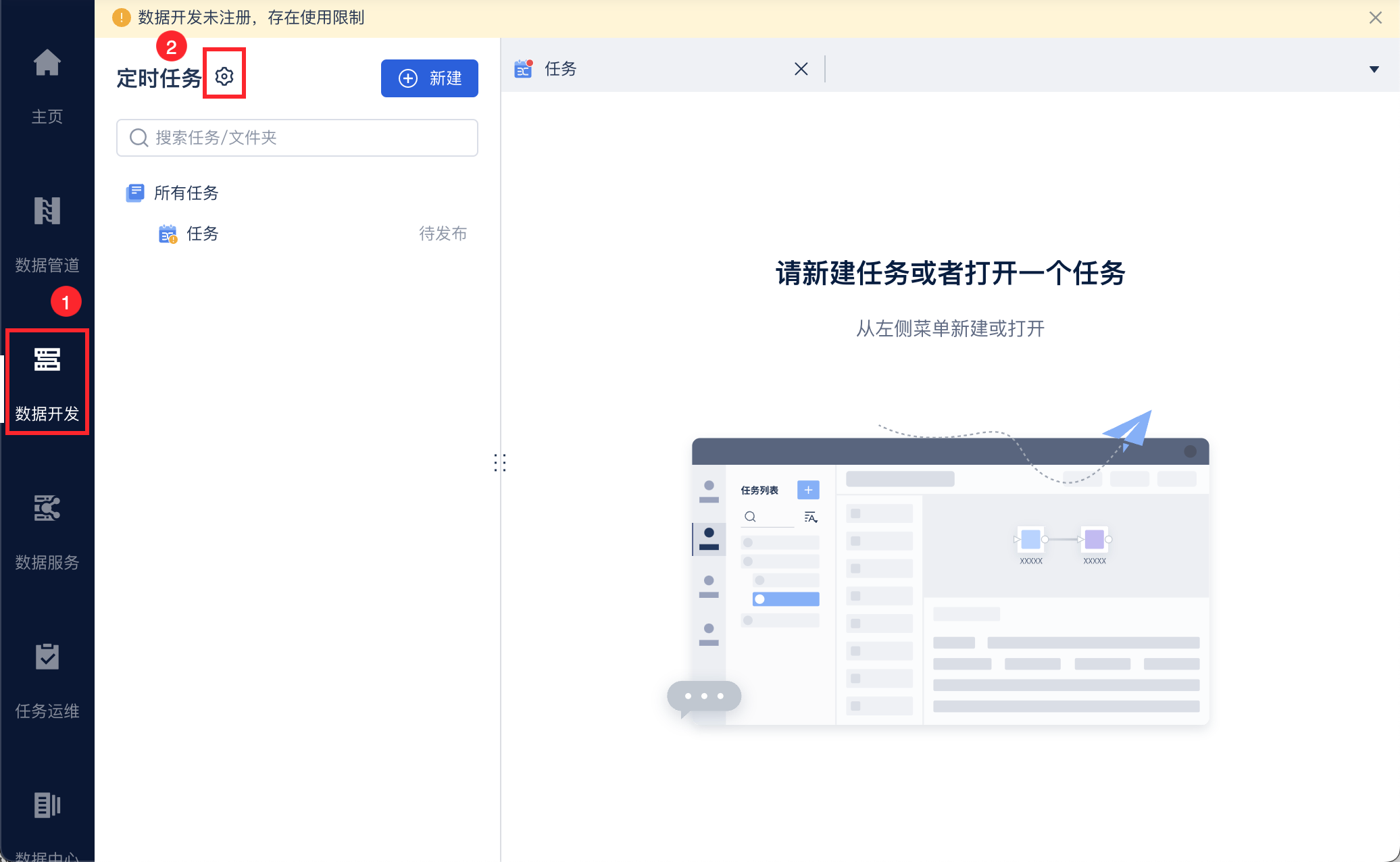1400x862 pixels.
Task: Open the 任务 item in task tree
Action: 202,234
